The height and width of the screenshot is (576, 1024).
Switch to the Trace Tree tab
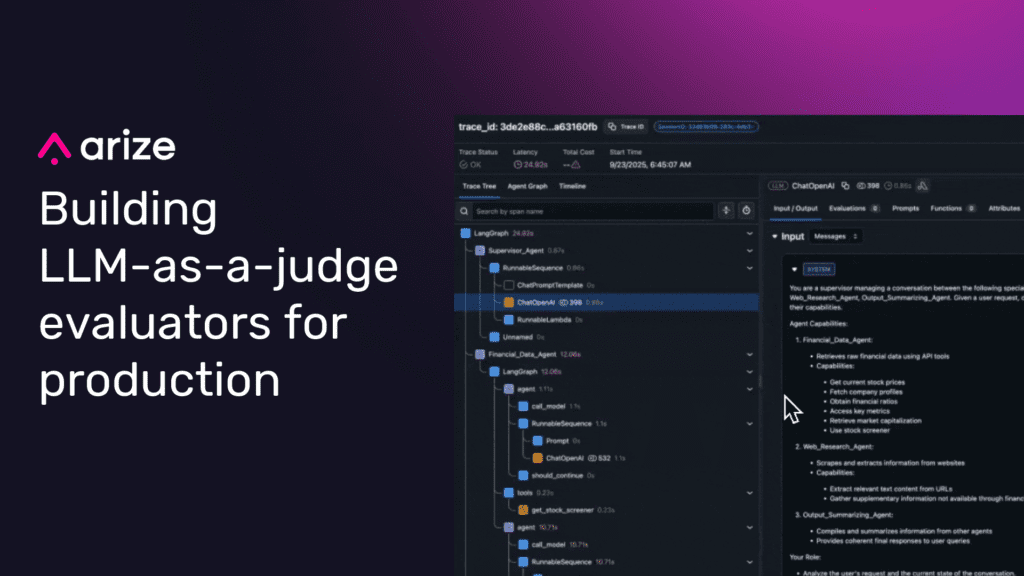[479, 186]
